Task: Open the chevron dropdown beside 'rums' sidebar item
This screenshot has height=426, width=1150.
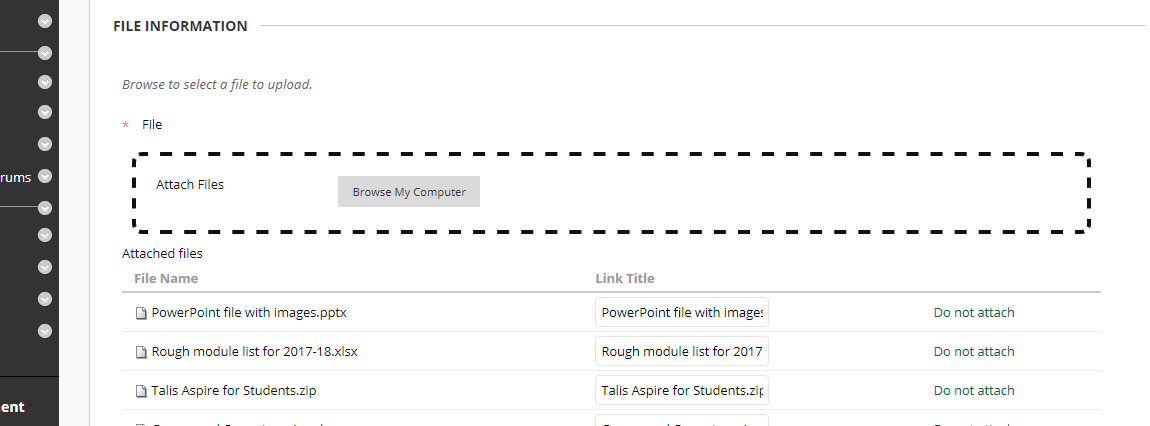Action: (x=45, y=176)
